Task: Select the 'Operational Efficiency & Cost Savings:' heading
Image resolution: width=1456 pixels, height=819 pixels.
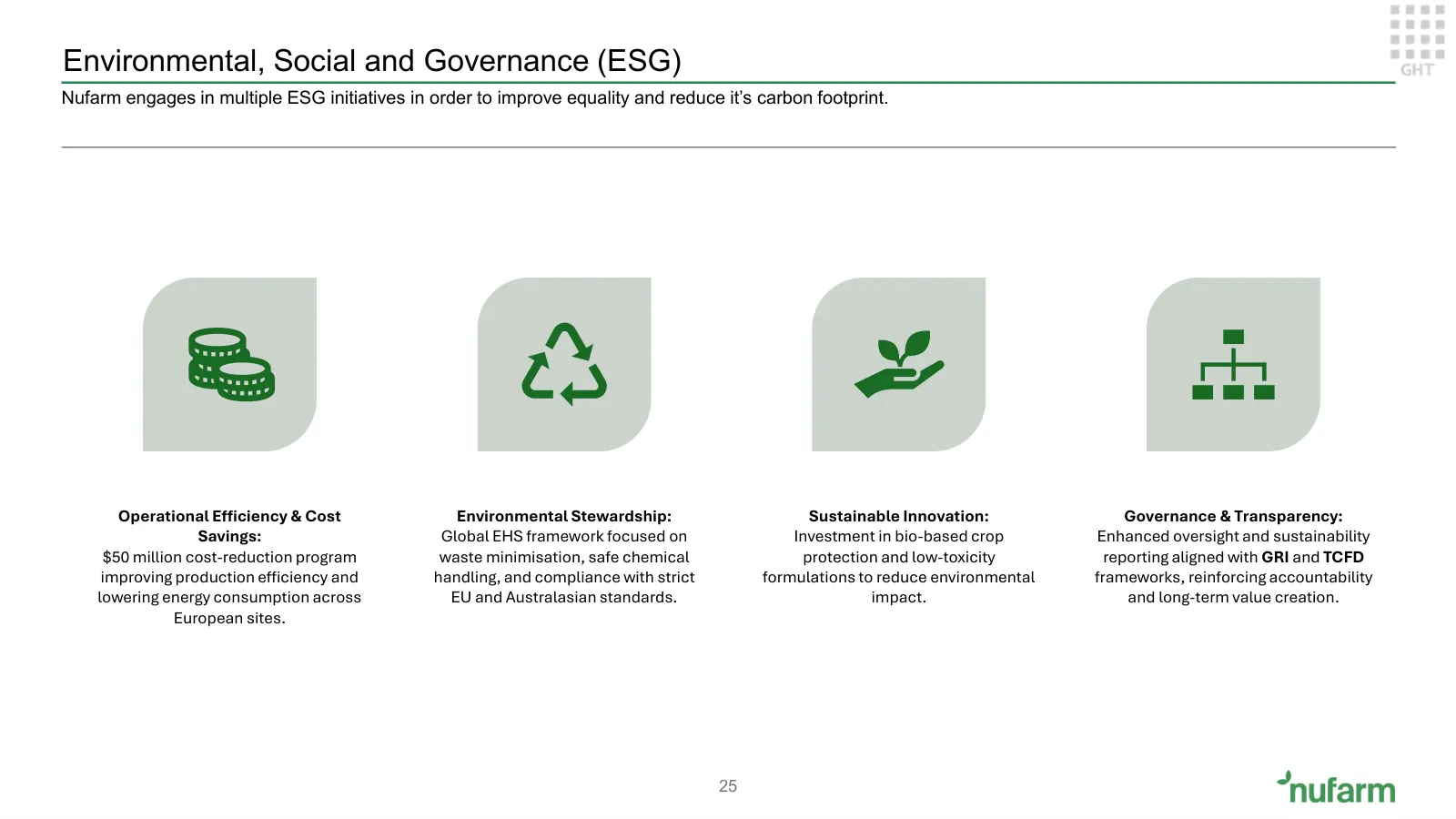Action: click(229, 526)
